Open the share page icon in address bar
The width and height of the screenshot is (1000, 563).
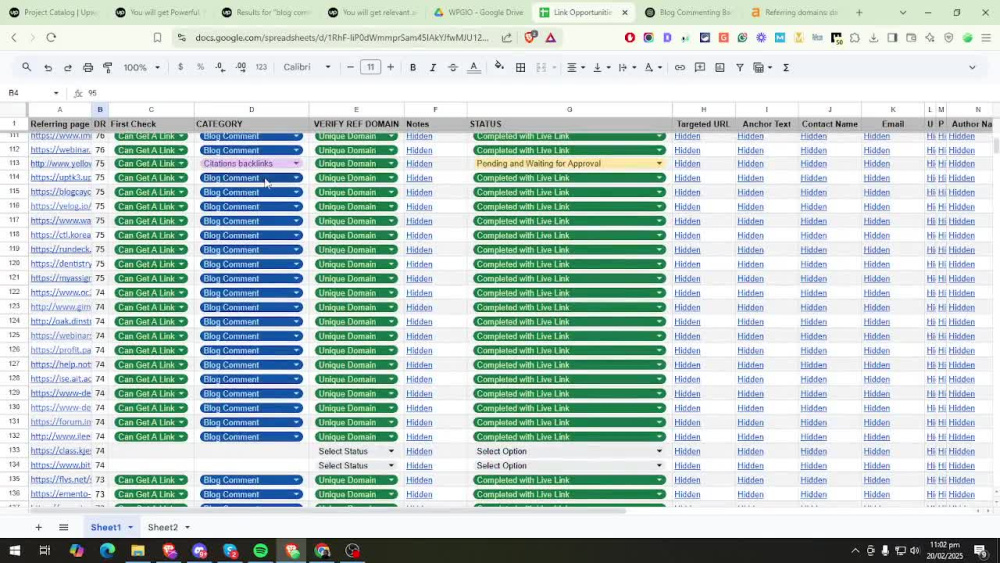506,38
